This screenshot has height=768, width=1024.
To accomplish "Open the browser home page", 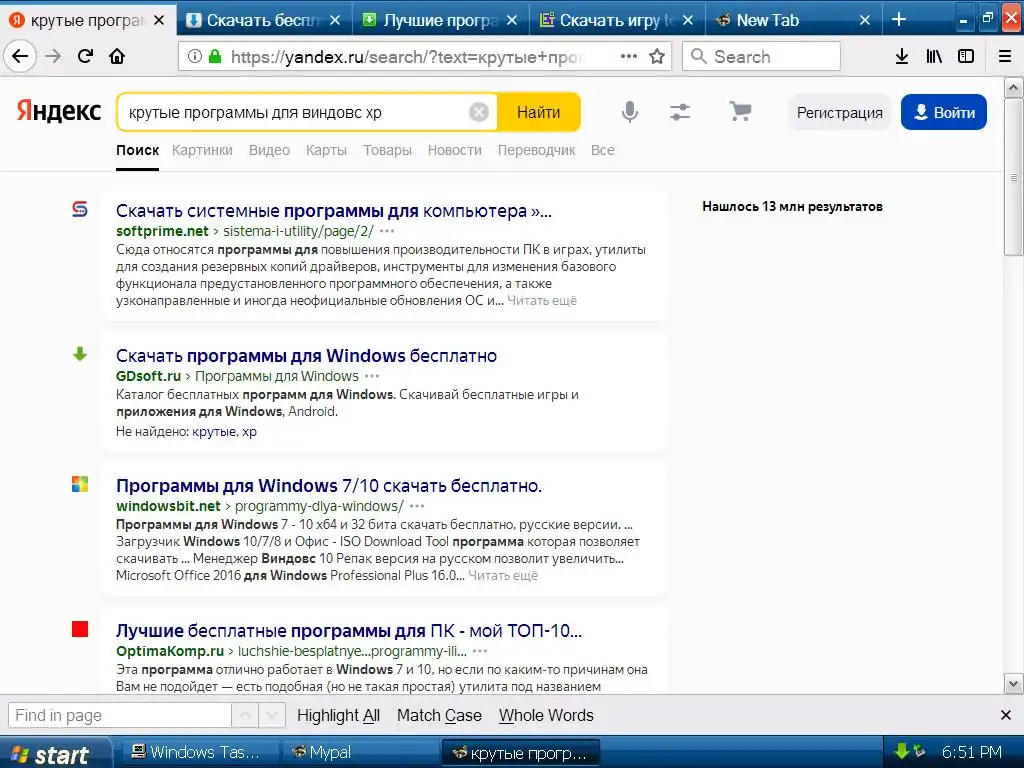I will [x=117, y=56].
